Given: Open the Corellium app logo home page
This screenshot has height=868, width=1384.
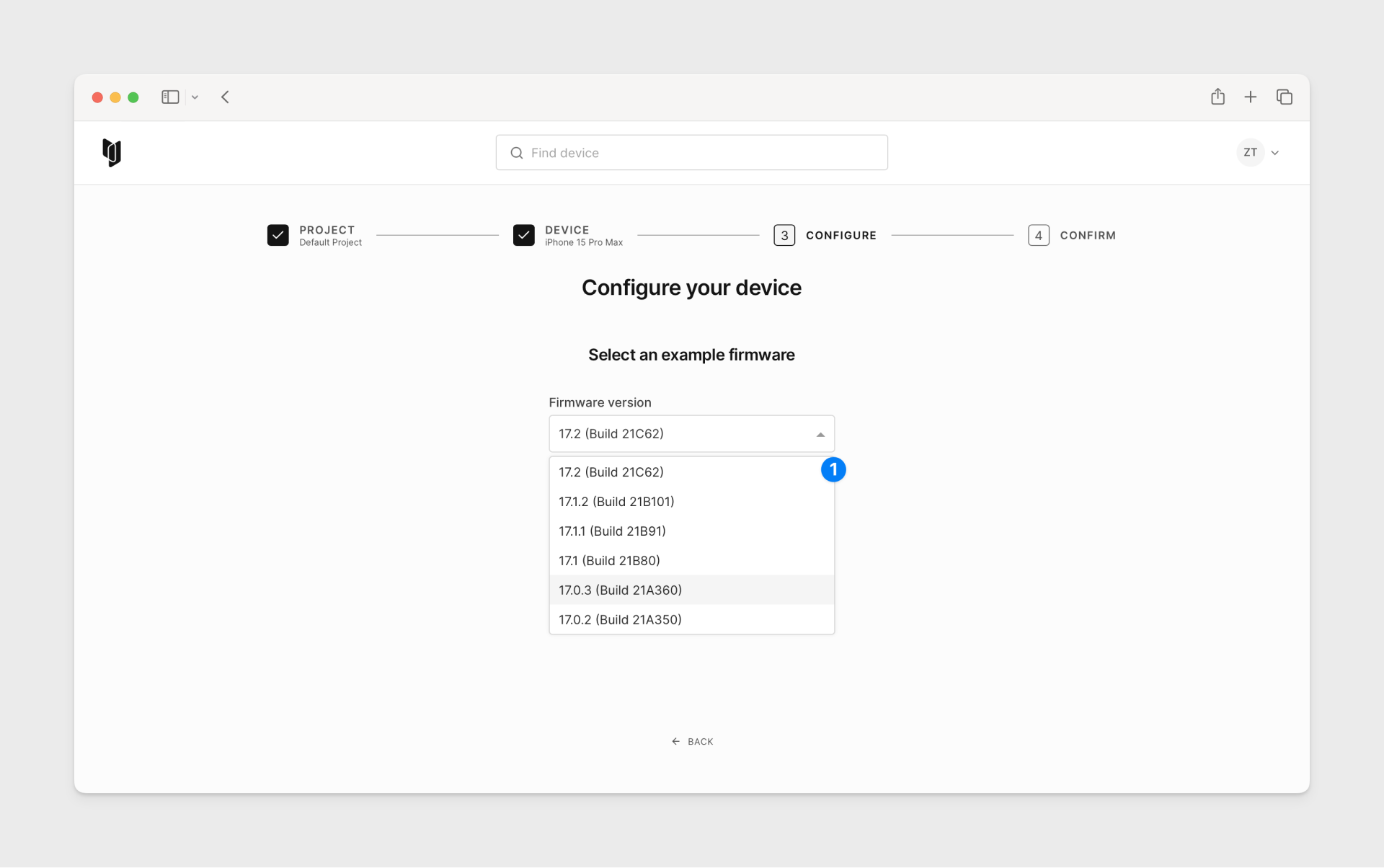Looking at the screenshot, I should (111, 152).
